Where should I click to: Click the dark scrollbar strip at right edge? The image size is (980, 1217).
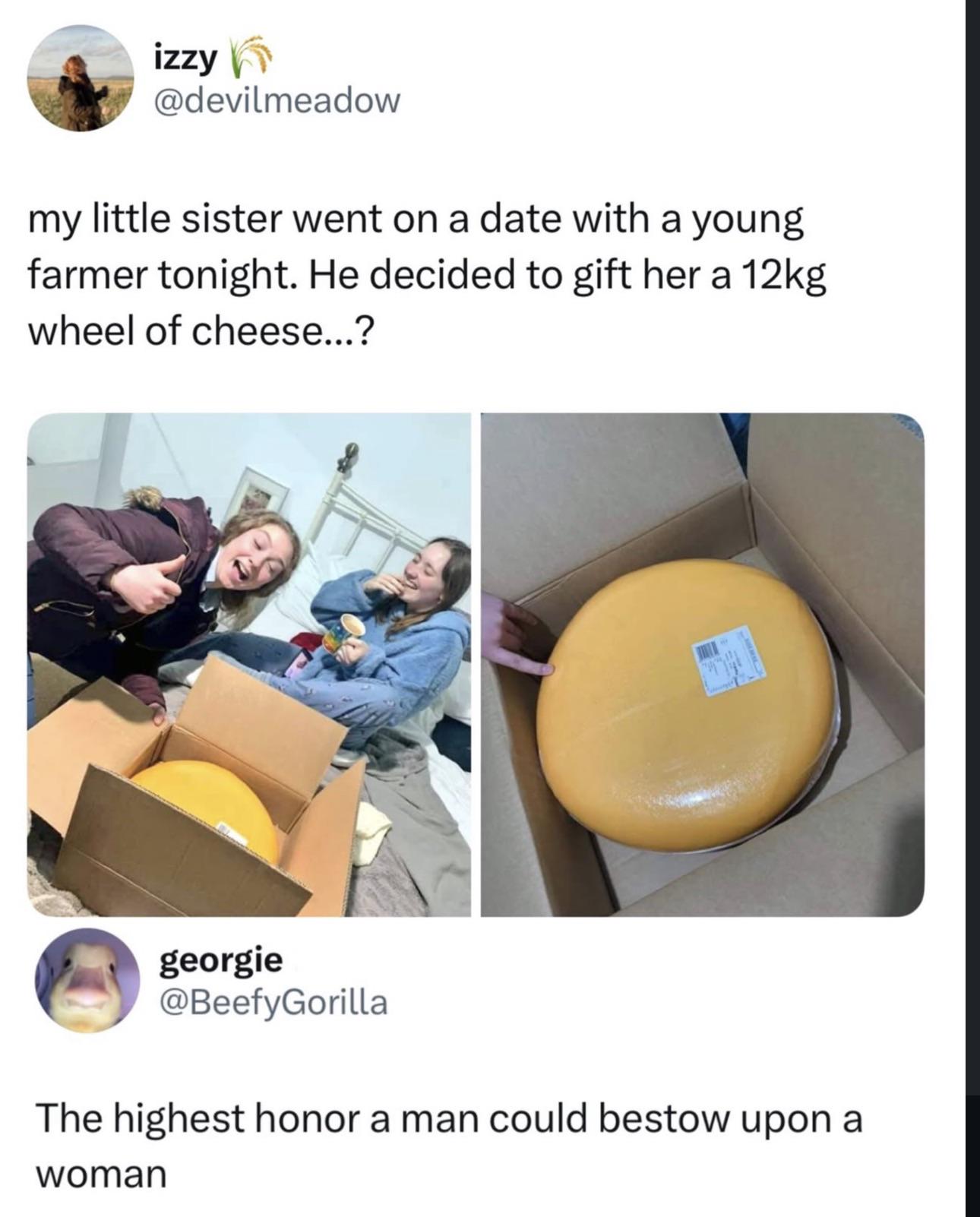tap(972, 608)
